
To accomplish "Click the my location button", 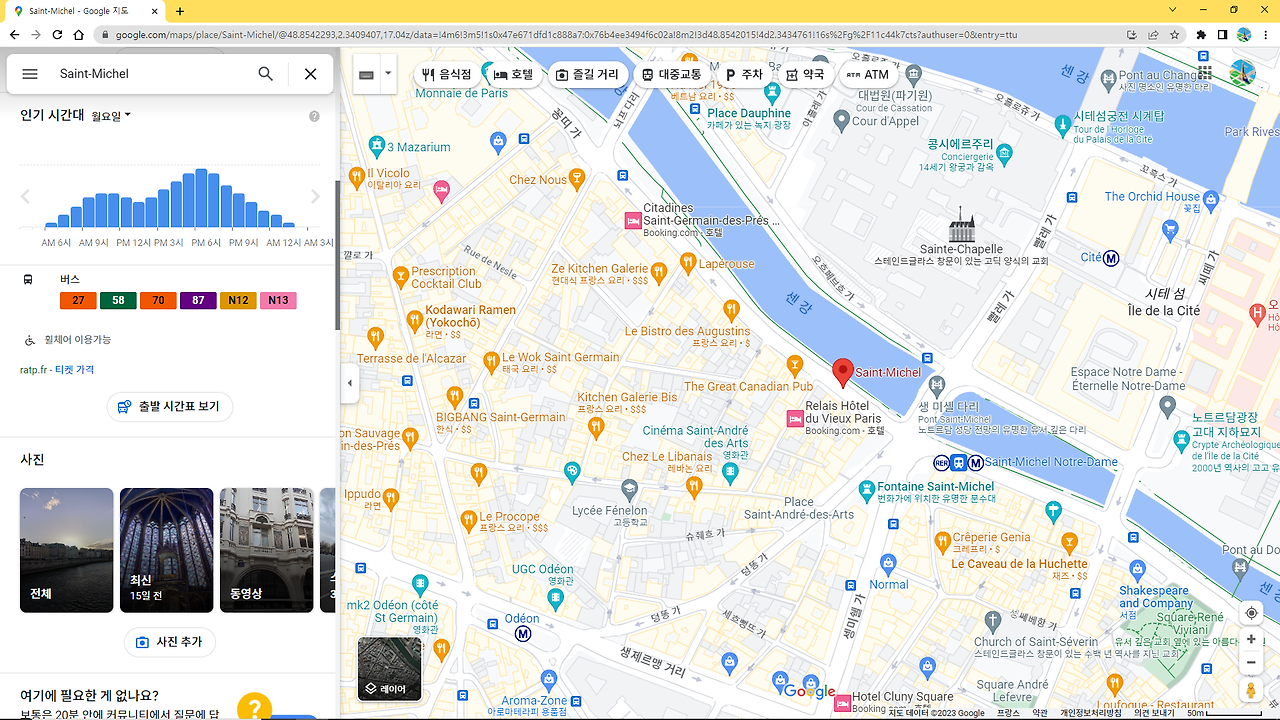I will pos(1251,613).
